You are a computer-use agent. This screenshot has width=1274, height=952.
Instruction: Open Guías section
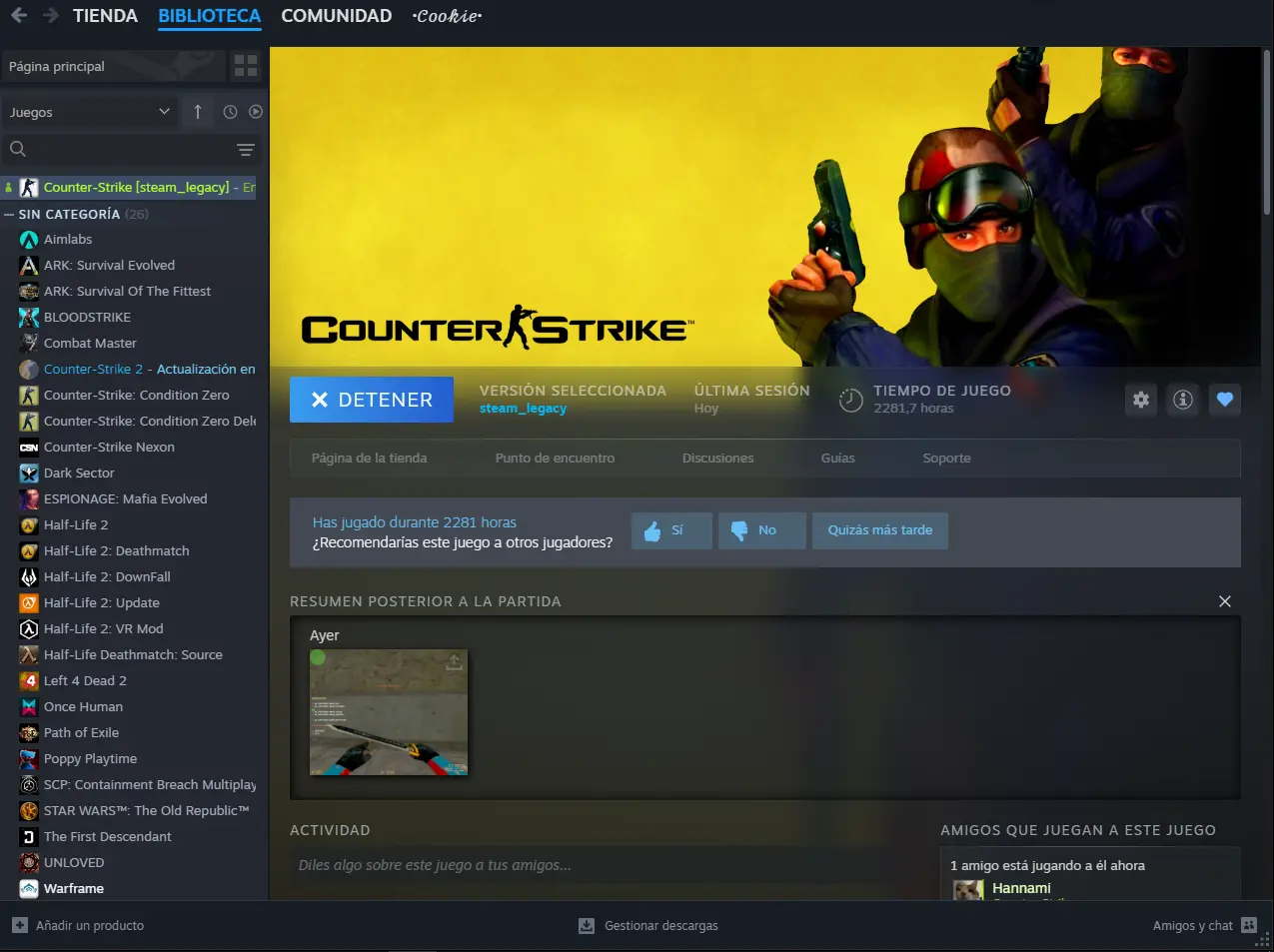[x=837, y=458]
